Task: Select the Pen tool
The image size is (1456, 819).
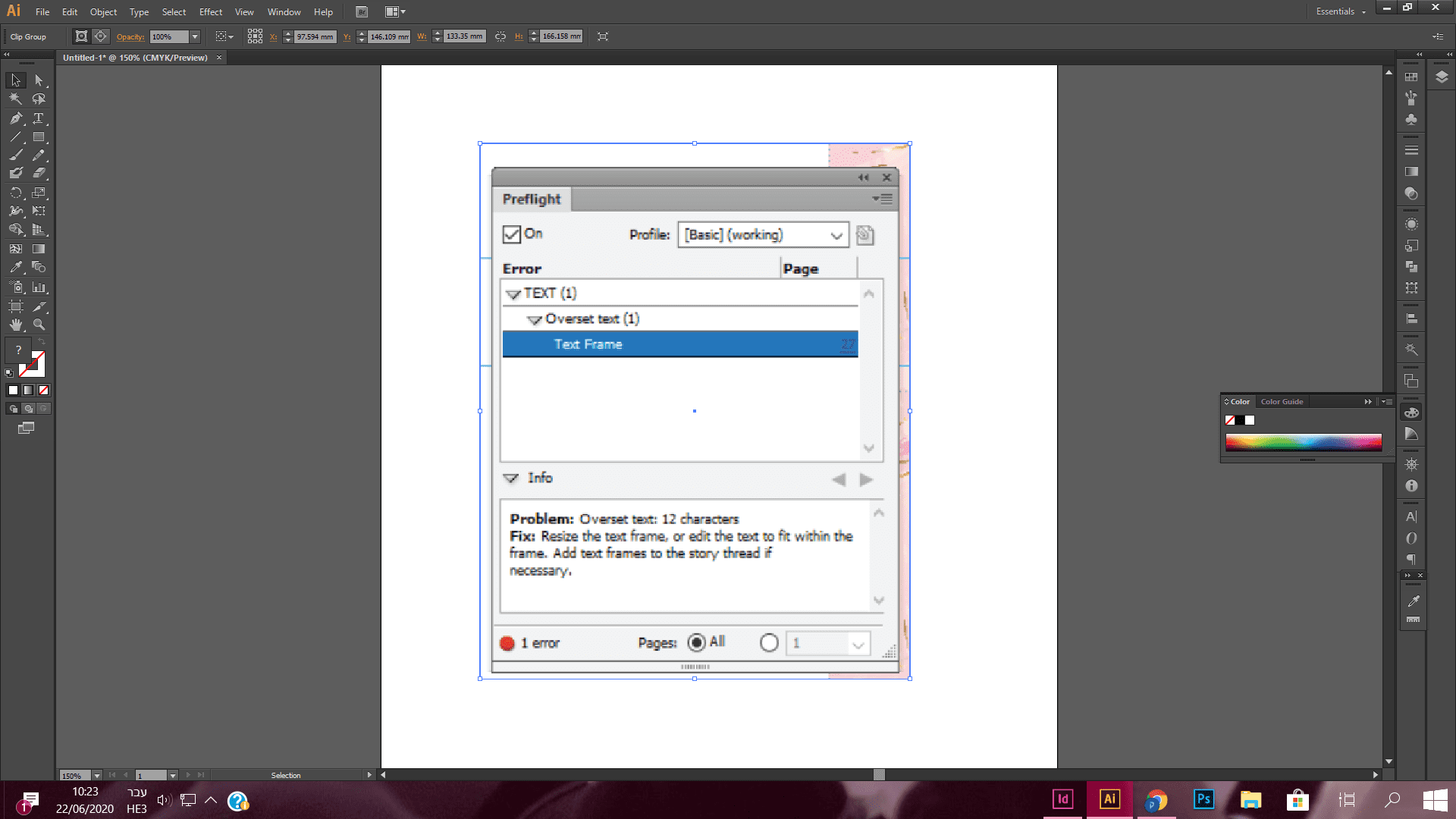Action: (x=15, y=118)
